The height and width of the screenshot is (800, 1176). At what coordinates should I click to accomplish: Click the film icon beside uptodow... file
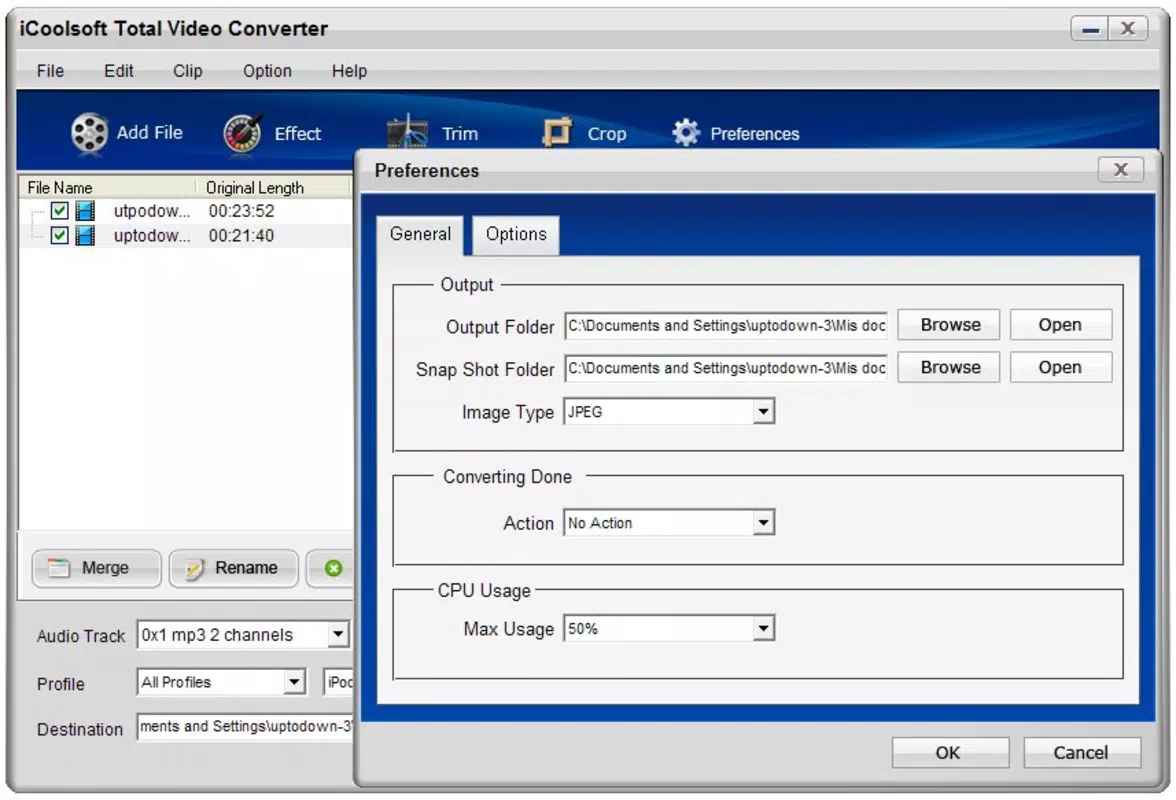[86, 235]
